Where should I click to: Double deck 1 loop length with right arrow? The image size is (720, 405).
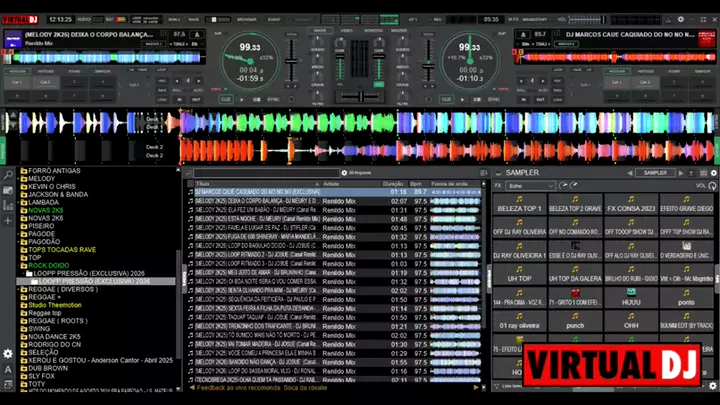(198, 81)
